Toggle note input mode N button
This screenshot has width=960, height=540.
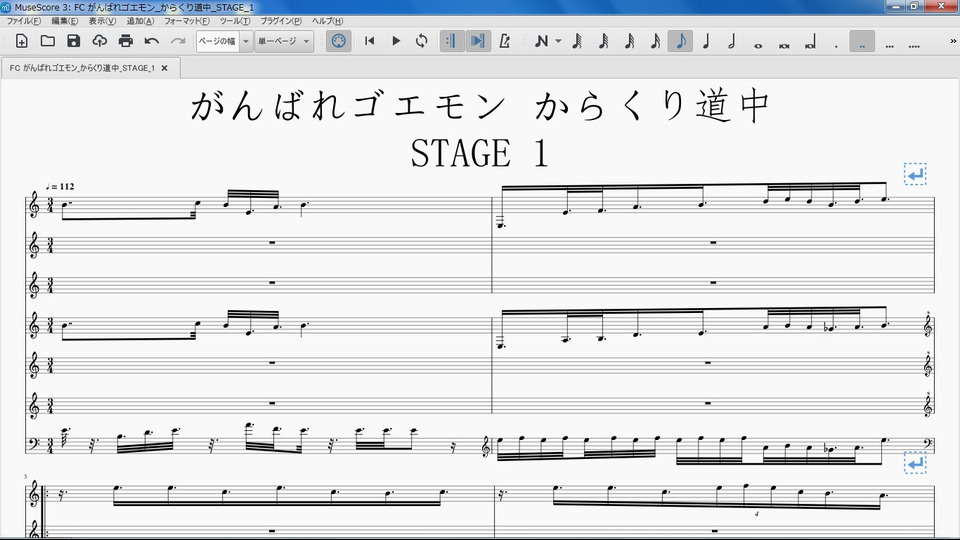(541, 41)
